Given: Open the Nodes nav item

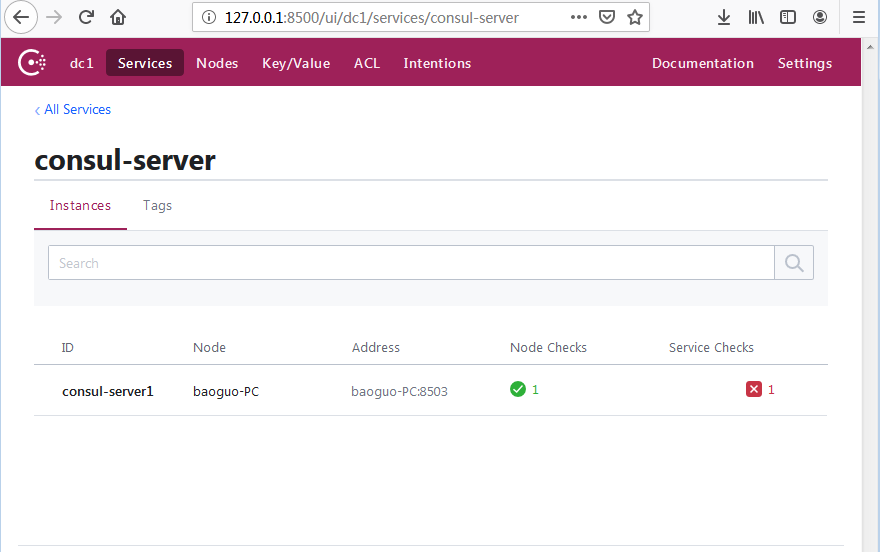Looking at the screenshot, I should coord(217,63).
